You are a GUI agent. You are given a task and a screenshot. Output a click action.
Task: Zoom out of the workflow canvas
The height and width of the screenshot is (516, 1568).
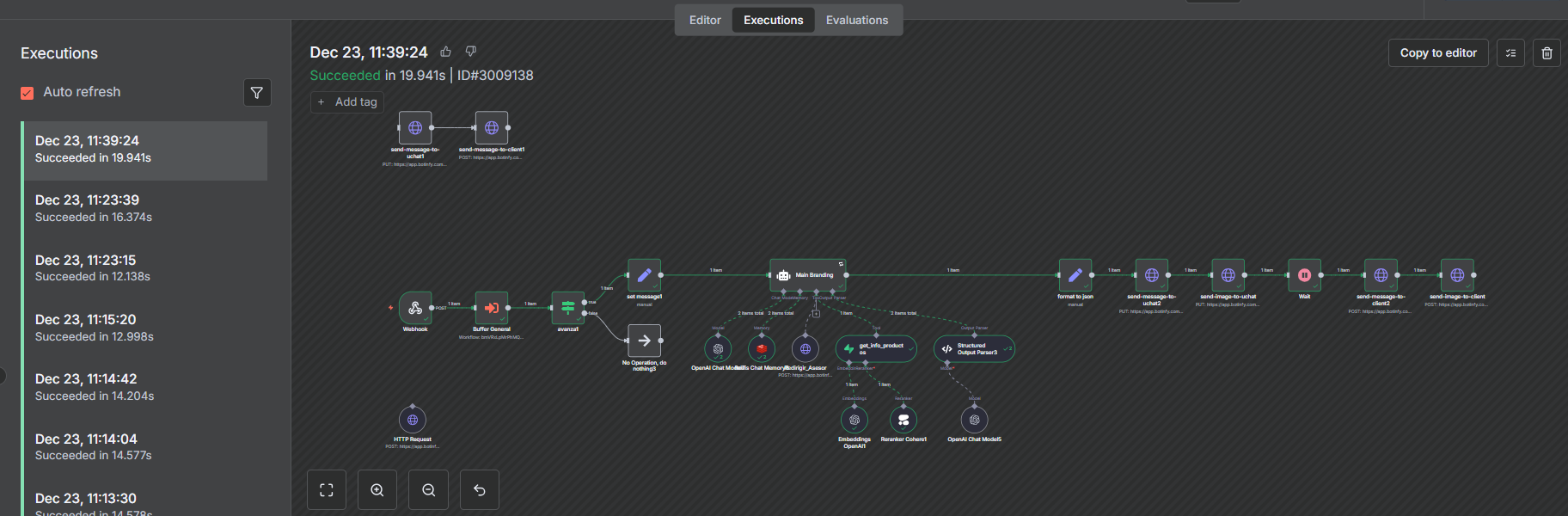click(429, 490)
